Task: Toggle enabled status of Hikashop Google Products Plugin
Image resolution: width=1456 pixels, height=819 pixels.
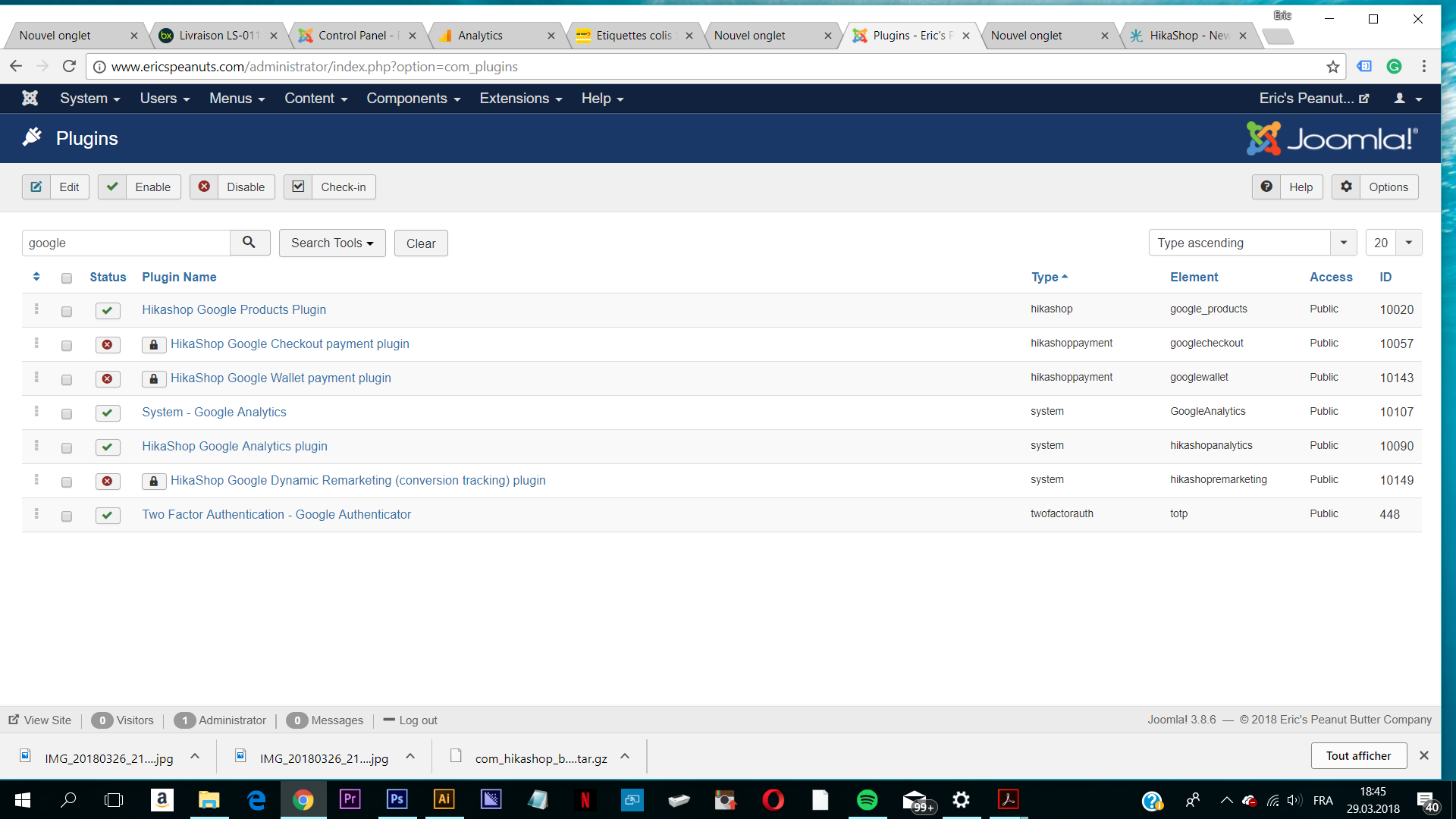Action: click(108, 310)
